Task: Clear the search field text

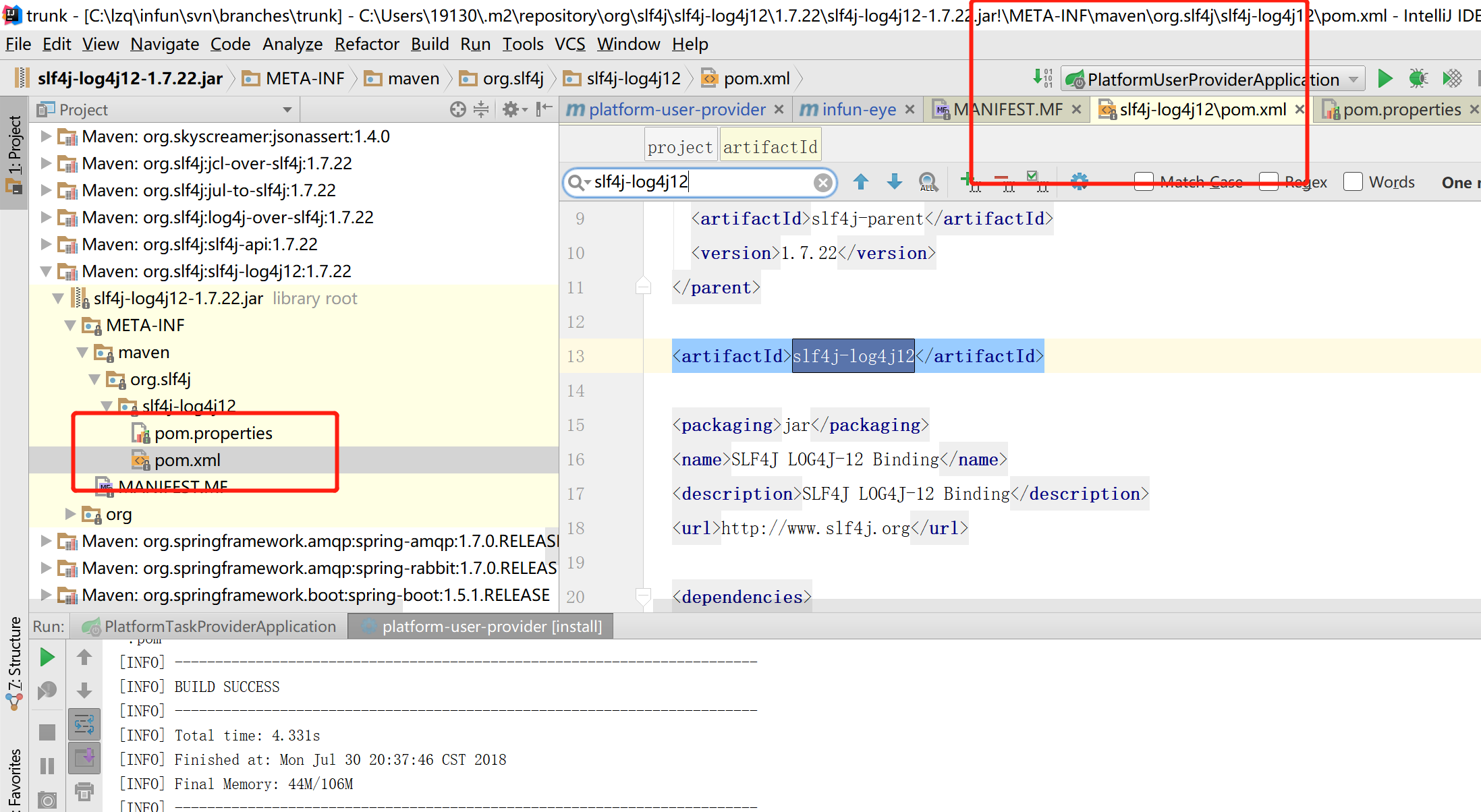Action: click(x=822, y=183)
